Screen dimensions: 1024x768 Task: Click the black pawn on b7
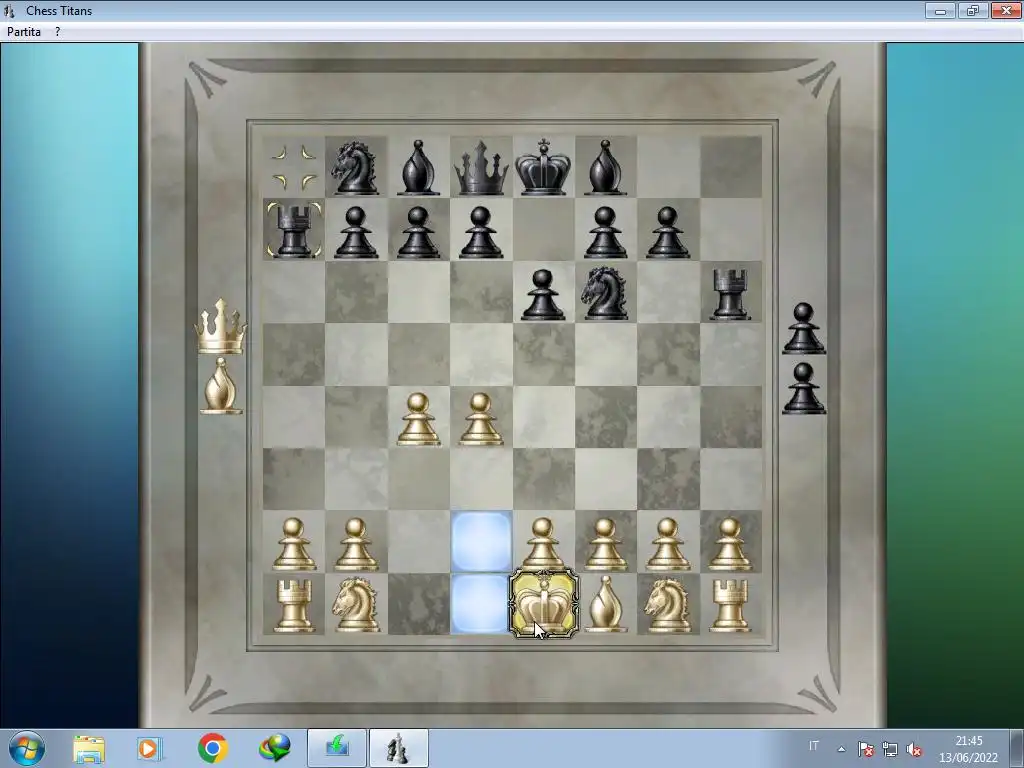click(x=357, y=232)
